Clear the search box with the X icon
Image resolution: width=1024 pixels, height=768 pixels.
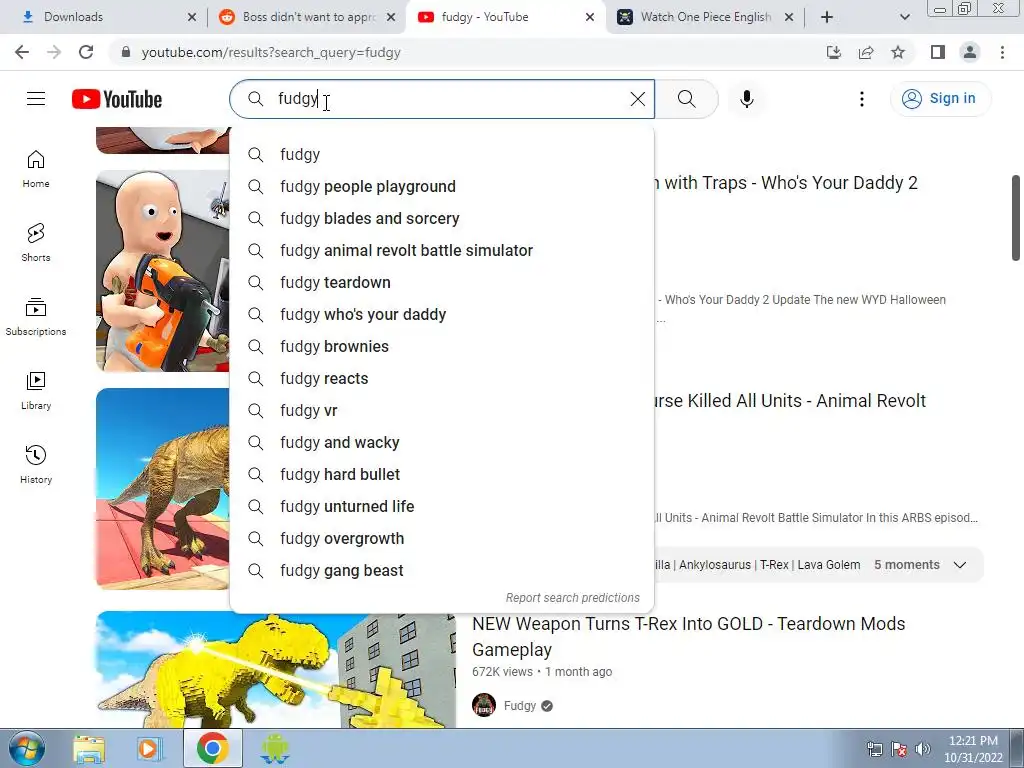[637, 99]
